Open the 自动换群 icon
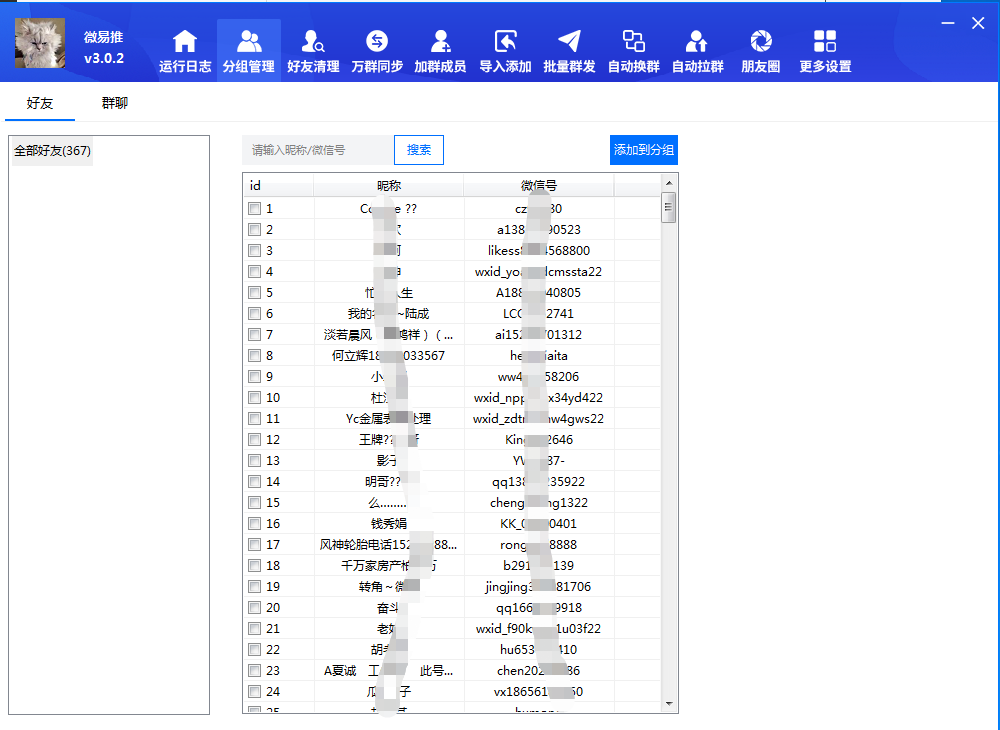 (x=633, y=42)
